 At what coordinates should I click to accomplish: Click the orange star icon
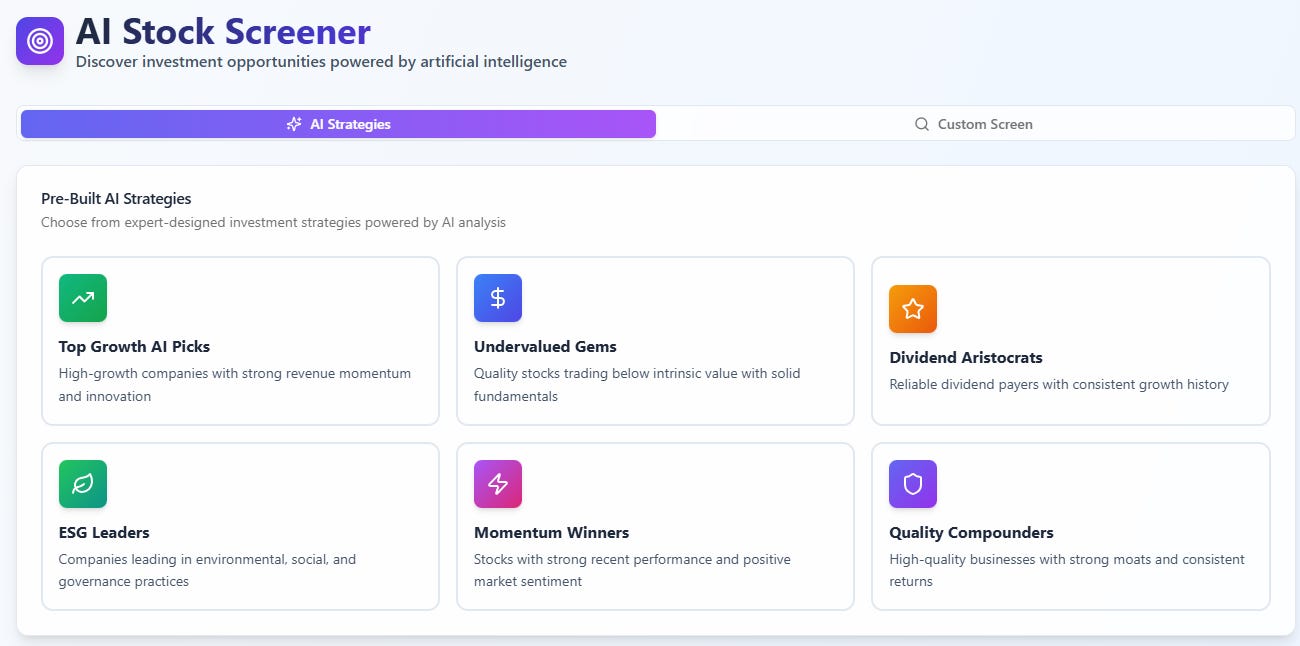pyautogui.click(x=913, y=309)
